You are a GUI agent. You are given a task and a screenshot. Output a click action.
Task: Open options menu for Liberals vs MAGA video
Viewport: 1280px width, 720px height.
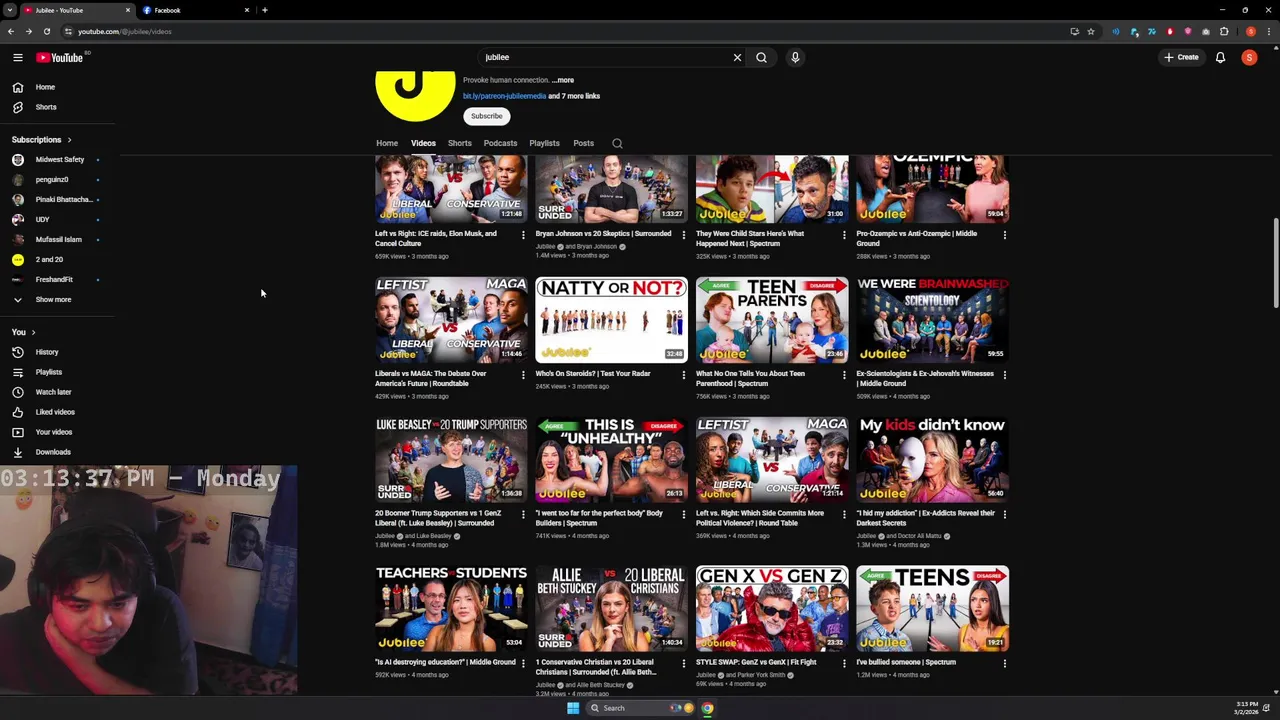coord(523,375)
